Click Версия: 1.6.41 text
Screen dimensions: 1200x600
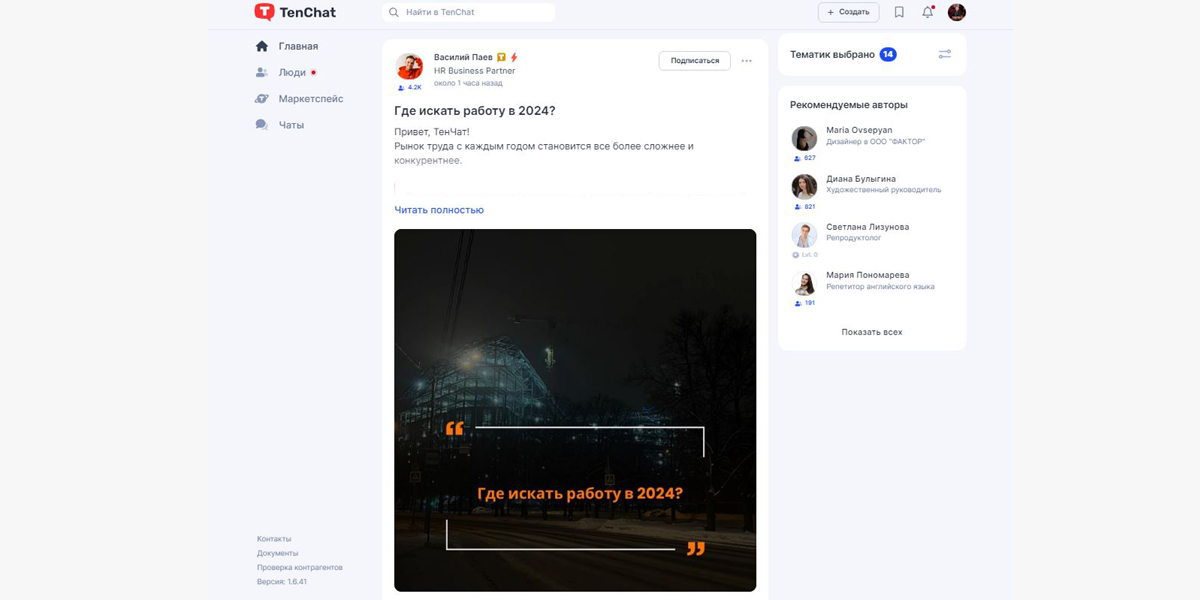pyautogui.click(x=282, y=581)
